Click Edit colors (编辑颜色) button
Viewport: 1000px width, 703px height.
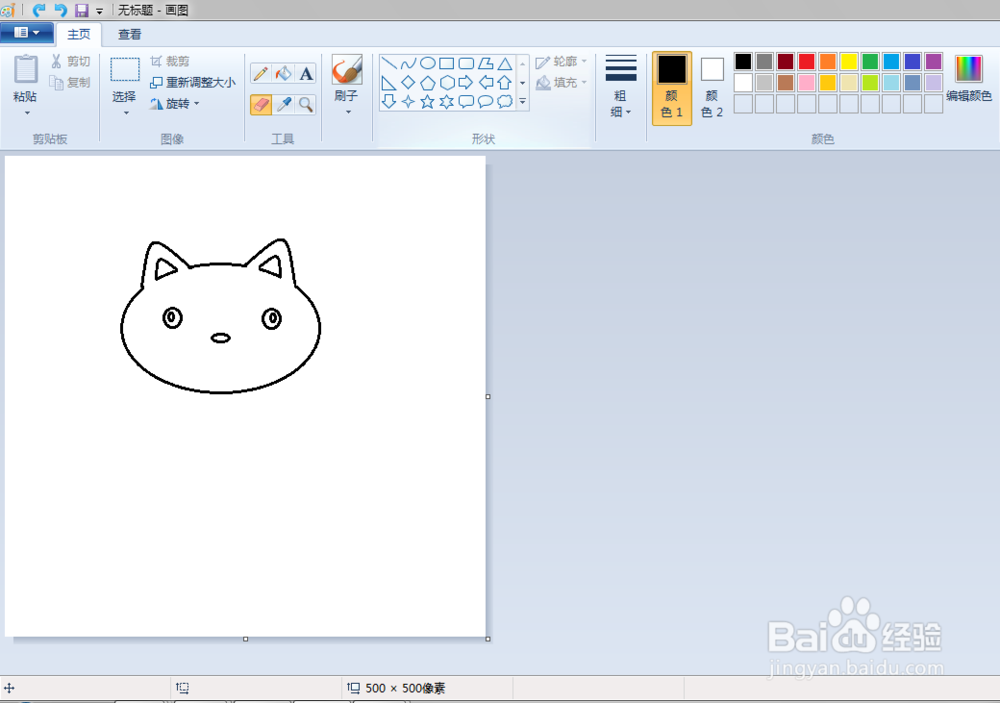point(969,78)
